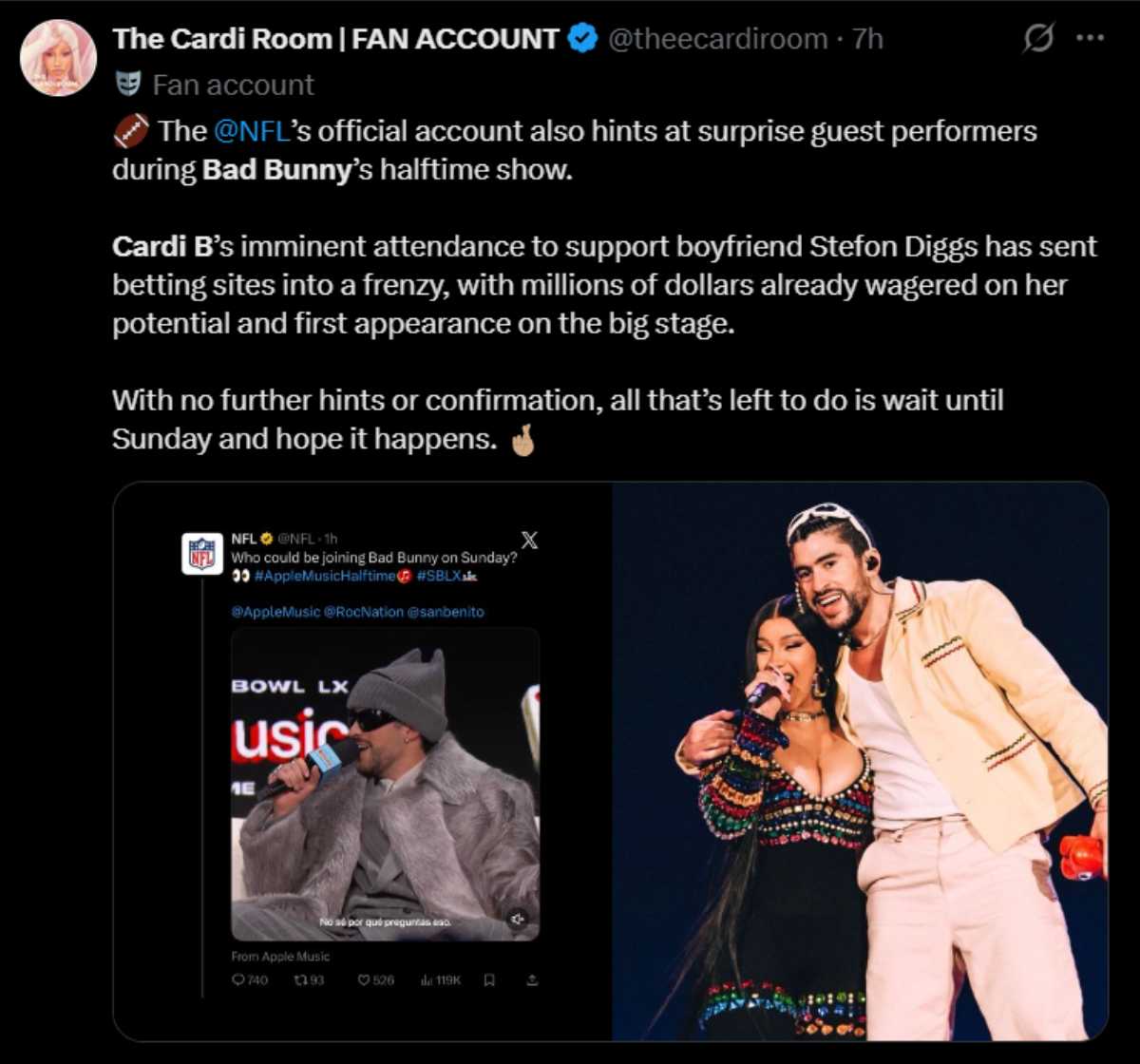Screen dimensions: 1140x1064
Task: Click the From Apple Music link
Action: [x=281, y=956]
